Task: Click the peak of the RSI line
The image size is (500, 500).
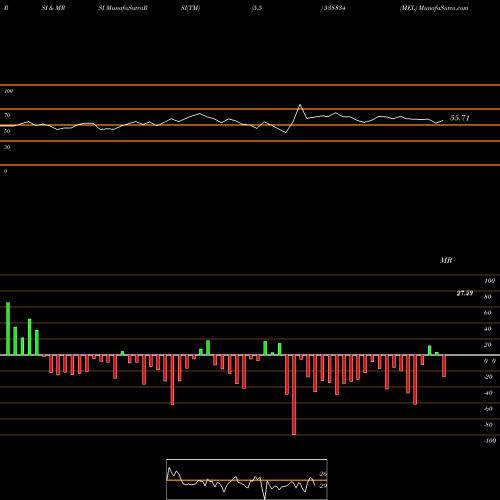Action: 300,105
